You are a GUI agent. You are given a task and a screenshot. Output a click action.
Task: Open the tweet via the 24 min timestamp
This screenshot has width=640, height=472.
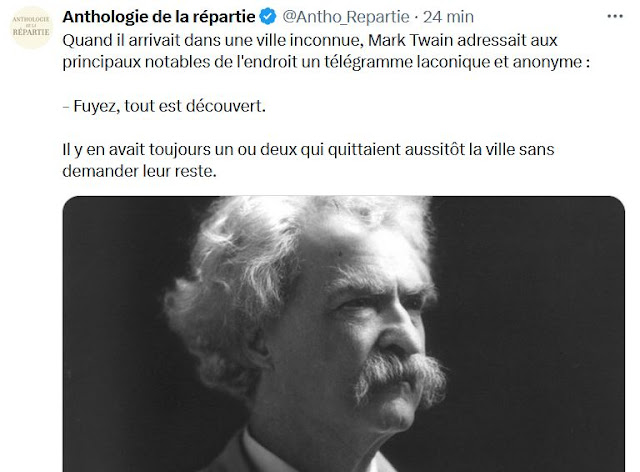coord(448,17)
